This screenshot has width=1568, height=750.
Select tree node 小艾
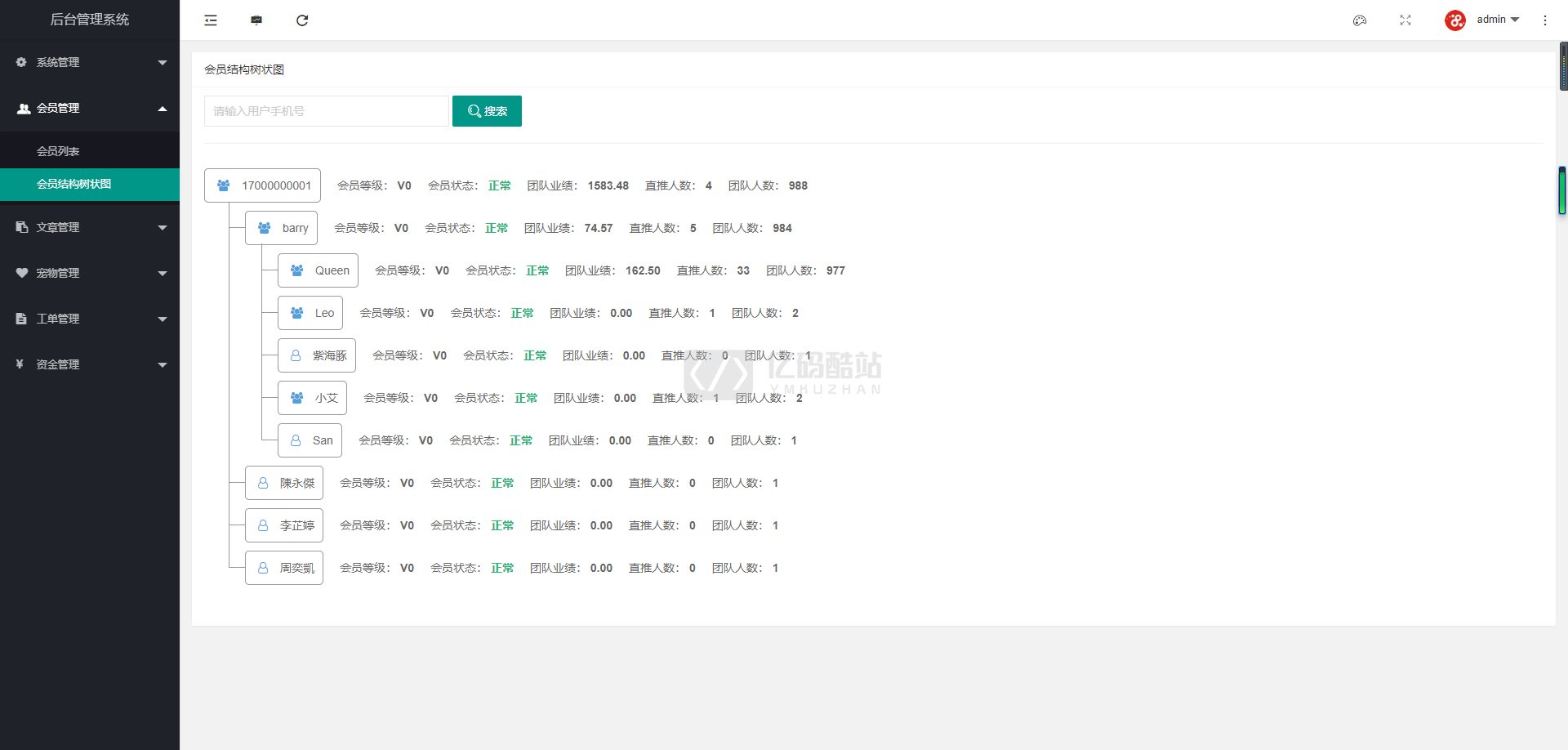tap(312, 398)
